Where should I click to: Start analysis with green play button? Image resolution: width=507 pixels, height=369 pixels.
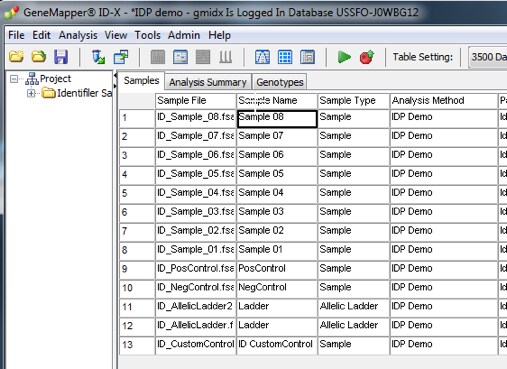344,57
